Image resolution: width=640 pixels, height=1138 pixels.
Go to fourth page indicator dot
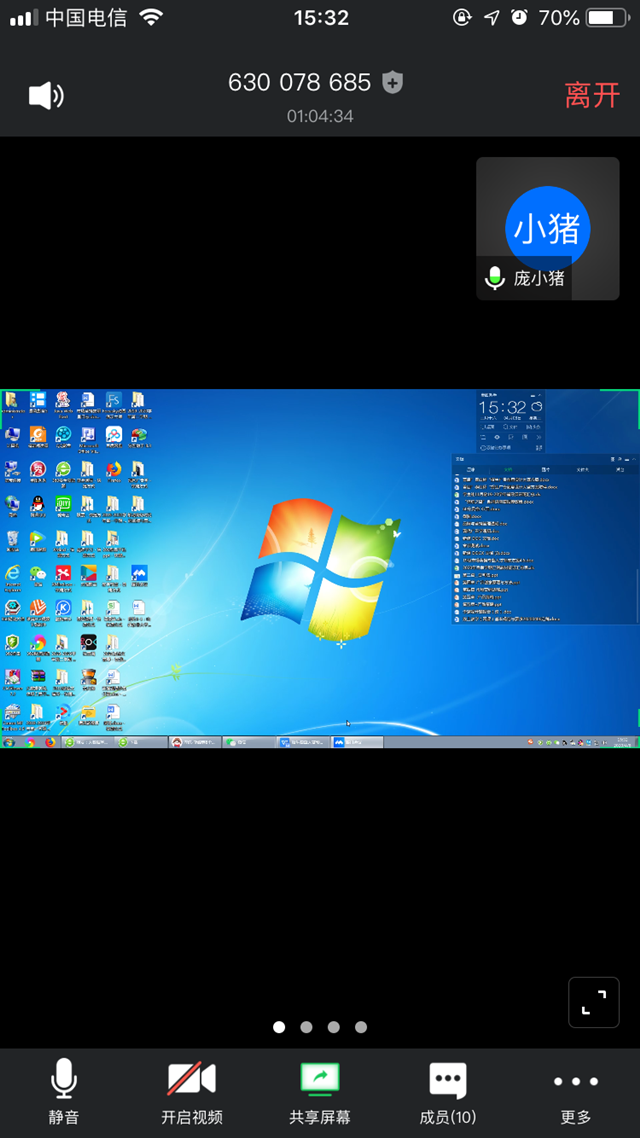tap(361, 1027)
